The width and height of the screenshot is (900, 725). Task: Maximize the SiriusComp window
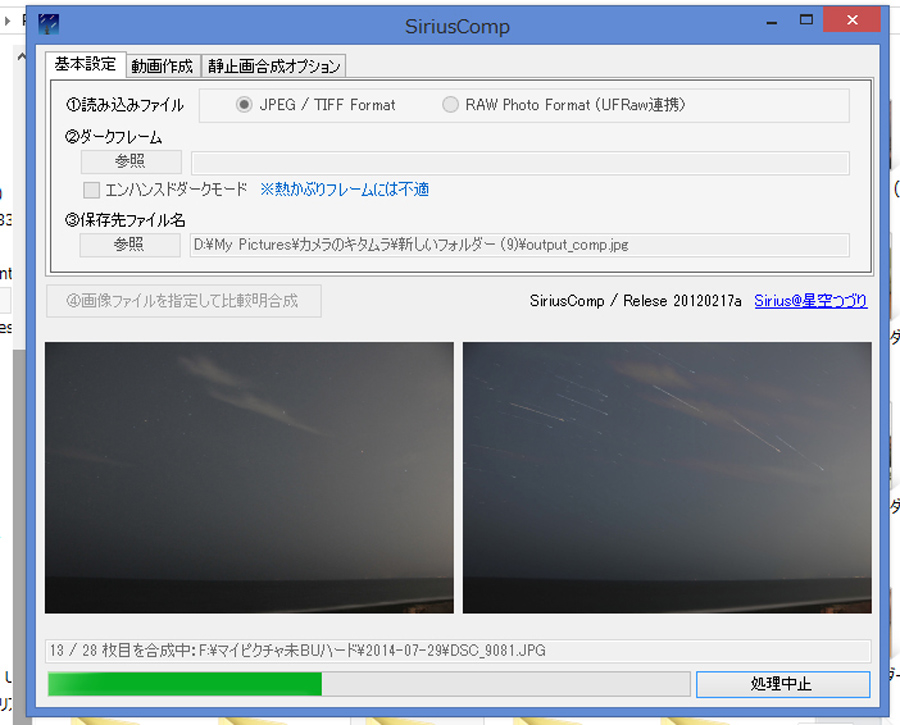pyautogui.click(x=807, y=21)
